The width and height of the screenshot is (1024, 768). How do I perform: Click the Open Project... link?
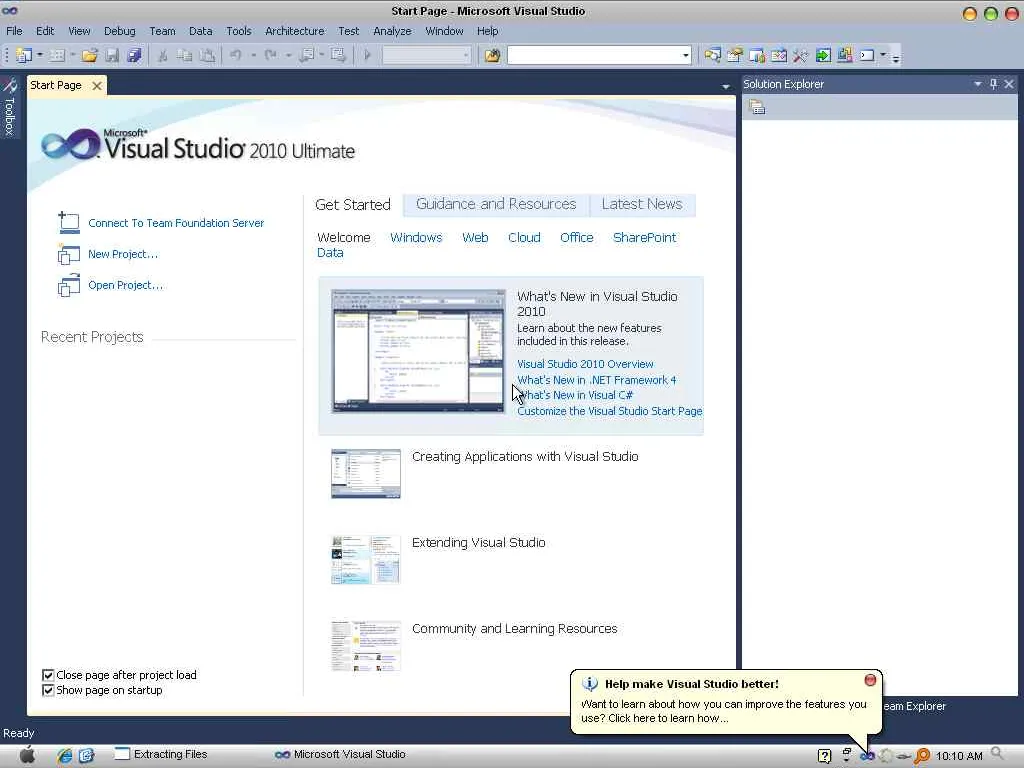(125, 285)
